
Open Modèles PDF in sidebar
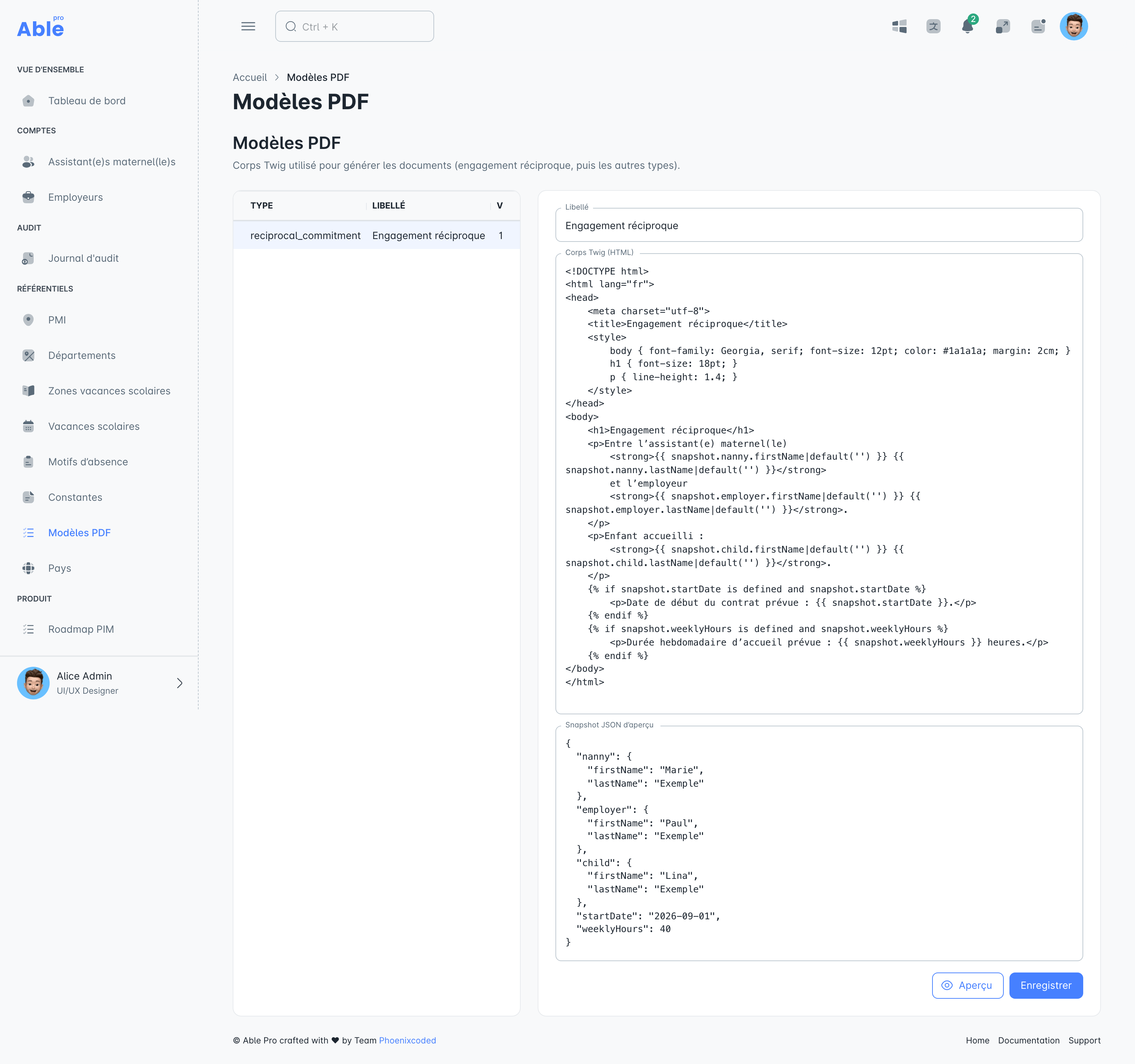pos(99,533)
